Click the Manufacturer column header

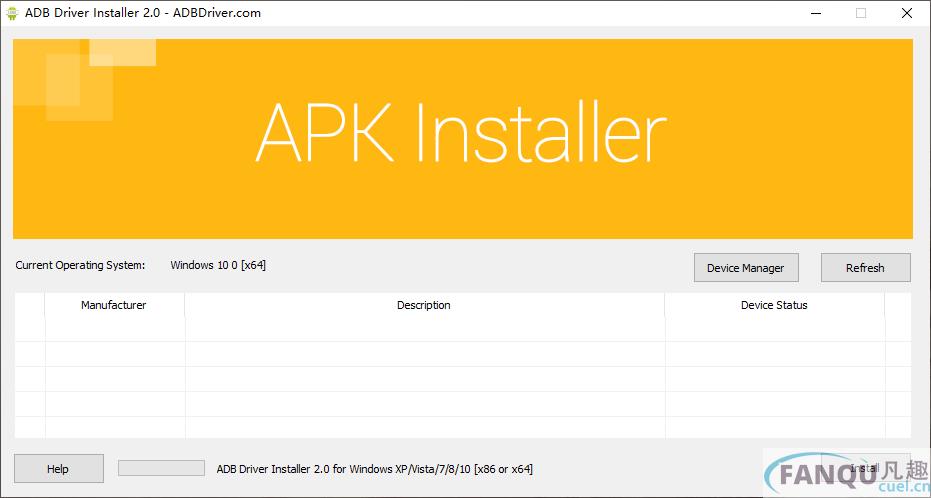pos(114,305)
